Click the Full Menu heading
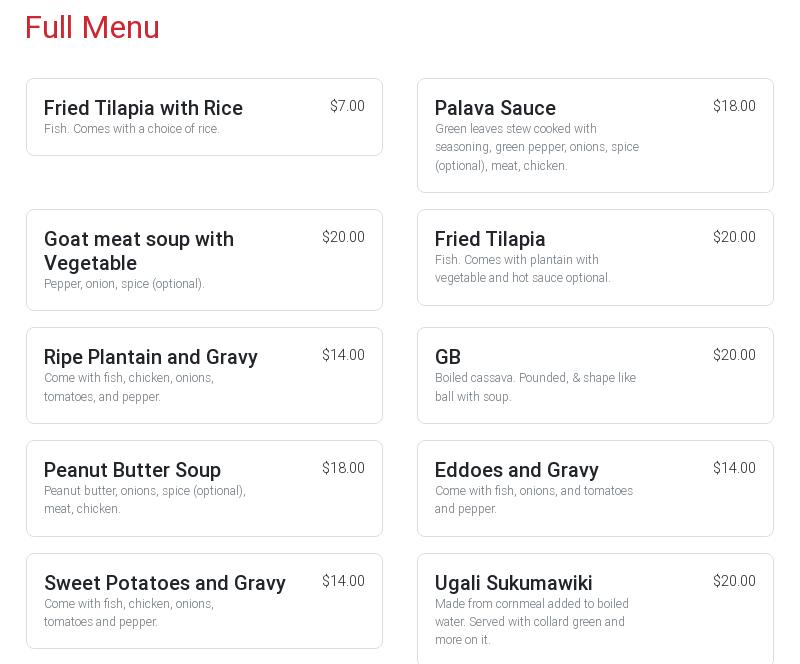Viewport: 800px width, 664px height. [92, 28]
